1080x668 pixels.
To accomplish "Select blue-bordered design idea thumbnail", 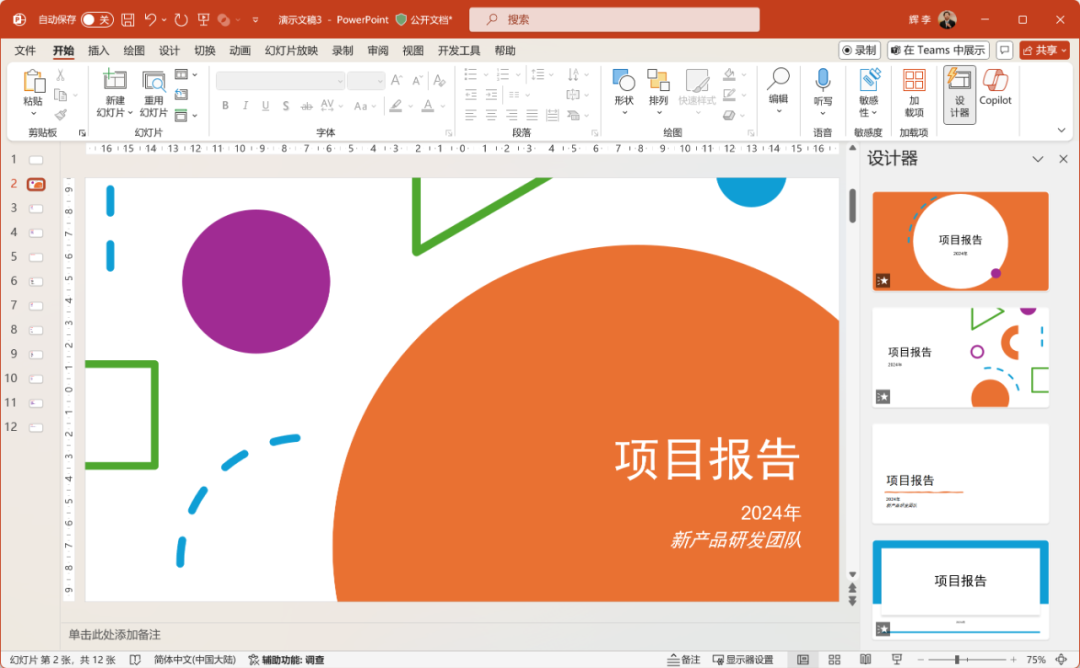I will 960,589.
